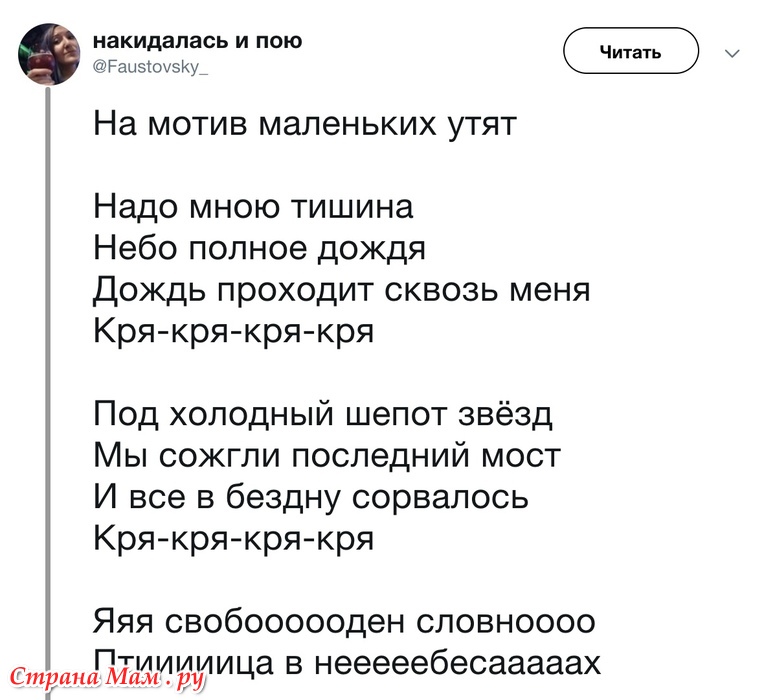Click the word утят in the tweet

coord(482,126)
